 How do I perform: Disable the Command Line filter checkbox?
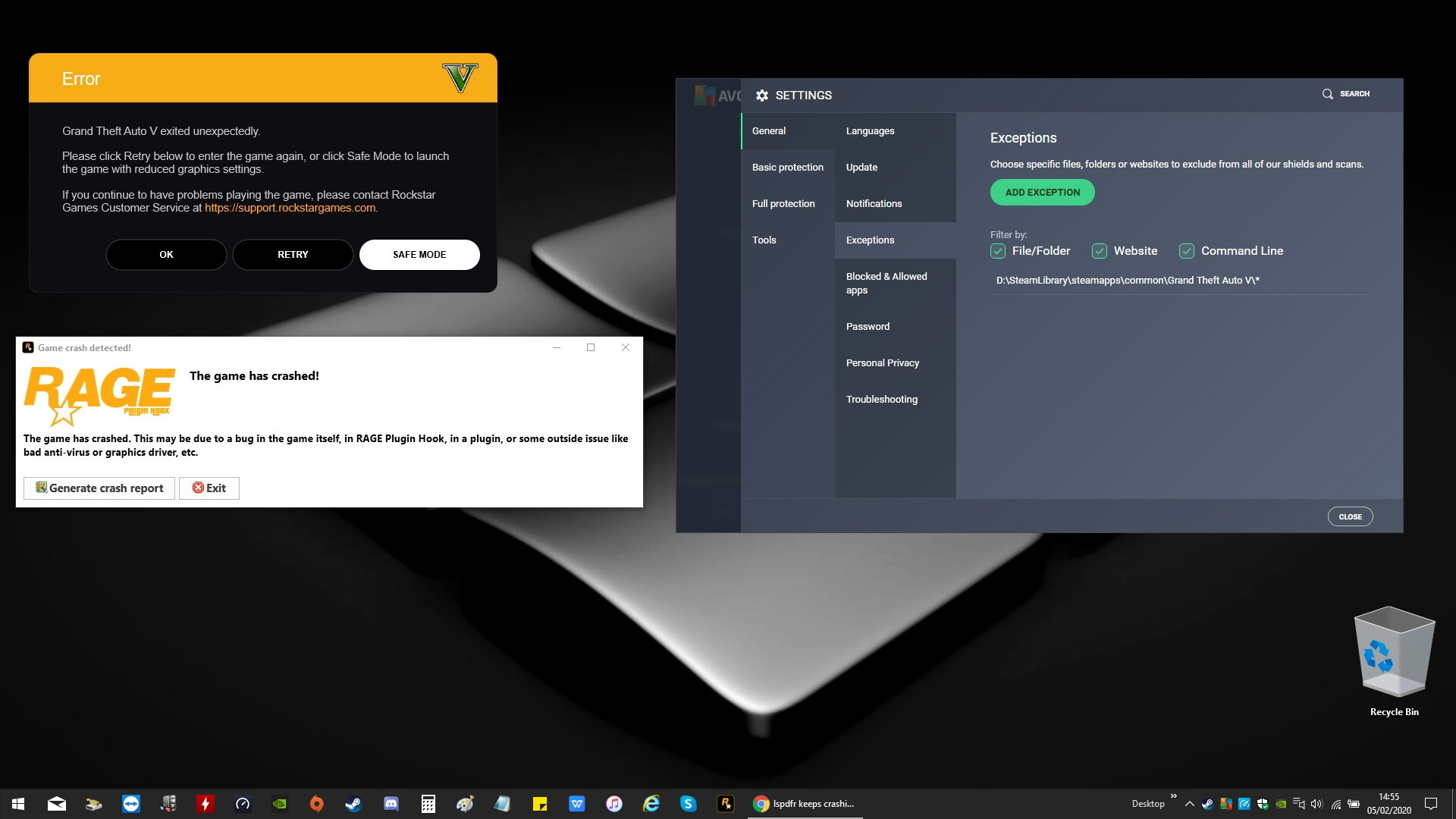(1187, 251)
